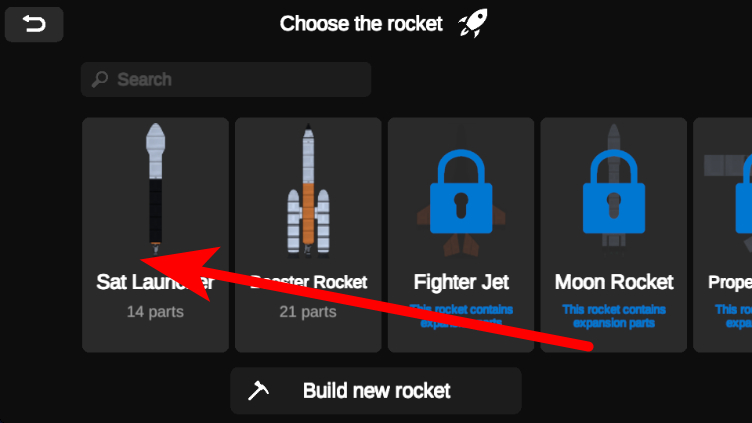The height and width of the screenshot is (423, 752).
Task: Click the padlock icon on Fighter Jet
Action: [x=460, y=188]
